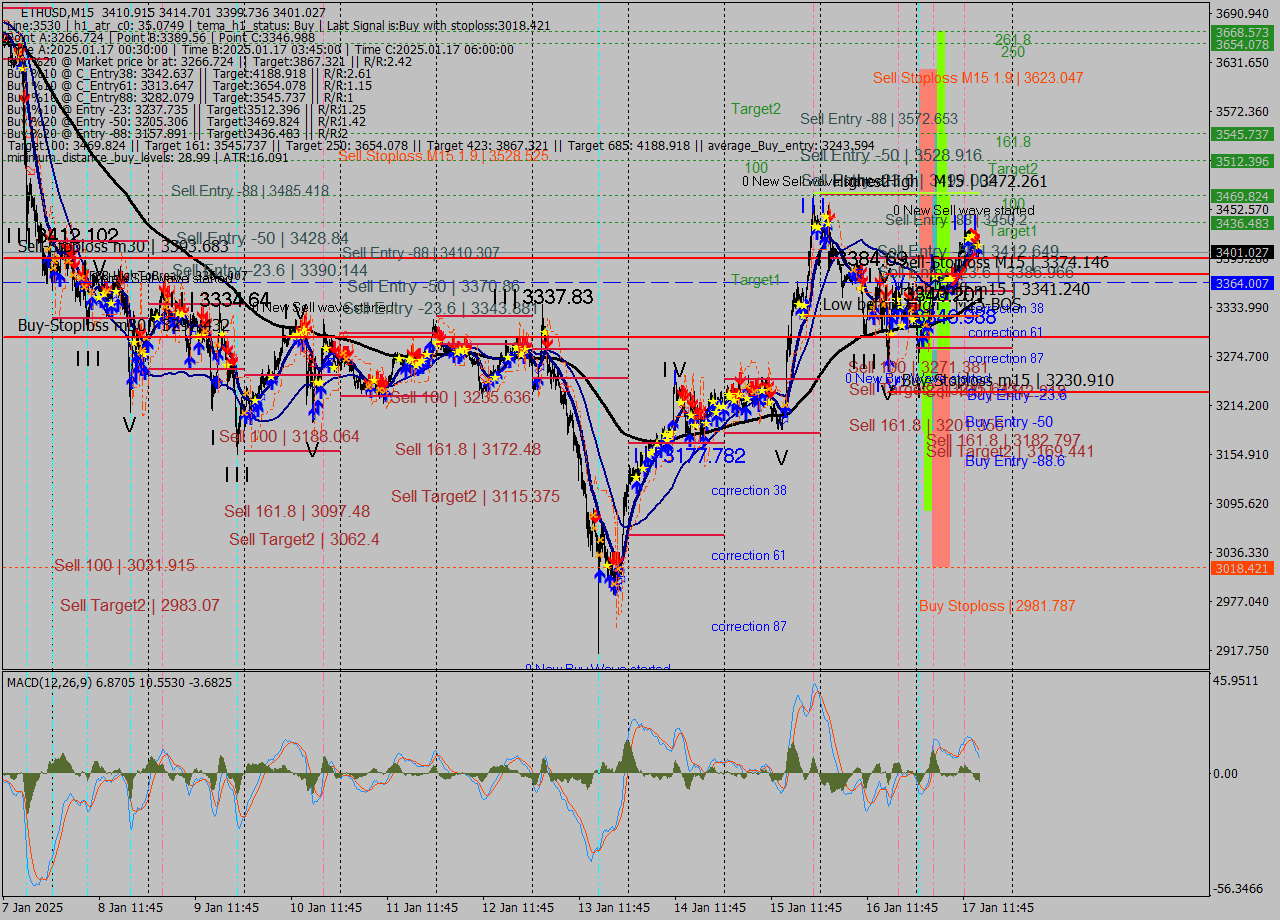Click the 3690.940 price axis label
This screenshot has height=920, width=1280.
(x=1242, y=13)
